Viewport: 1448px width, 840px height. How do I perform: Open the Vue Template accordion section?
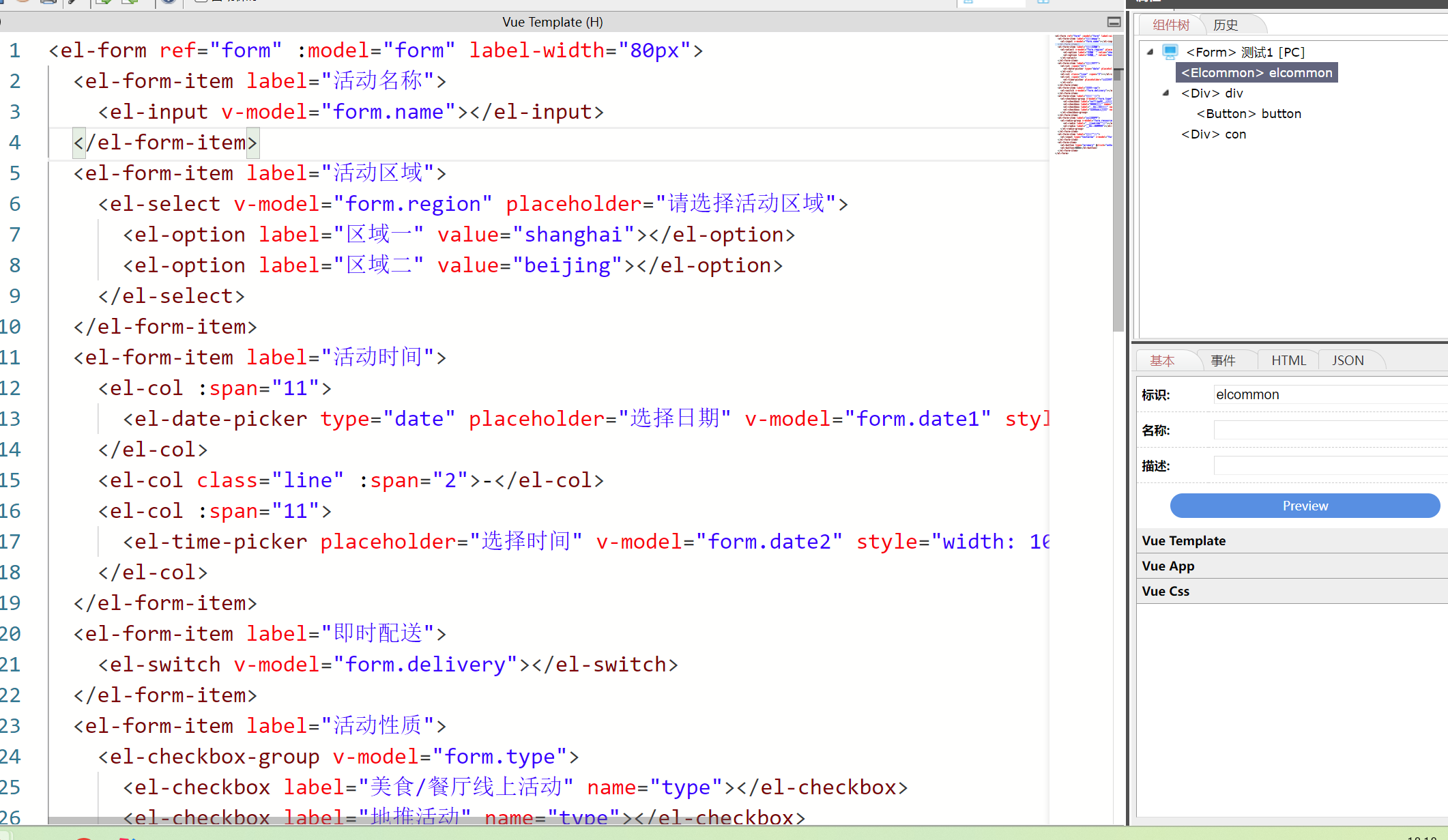point(1184,540)
